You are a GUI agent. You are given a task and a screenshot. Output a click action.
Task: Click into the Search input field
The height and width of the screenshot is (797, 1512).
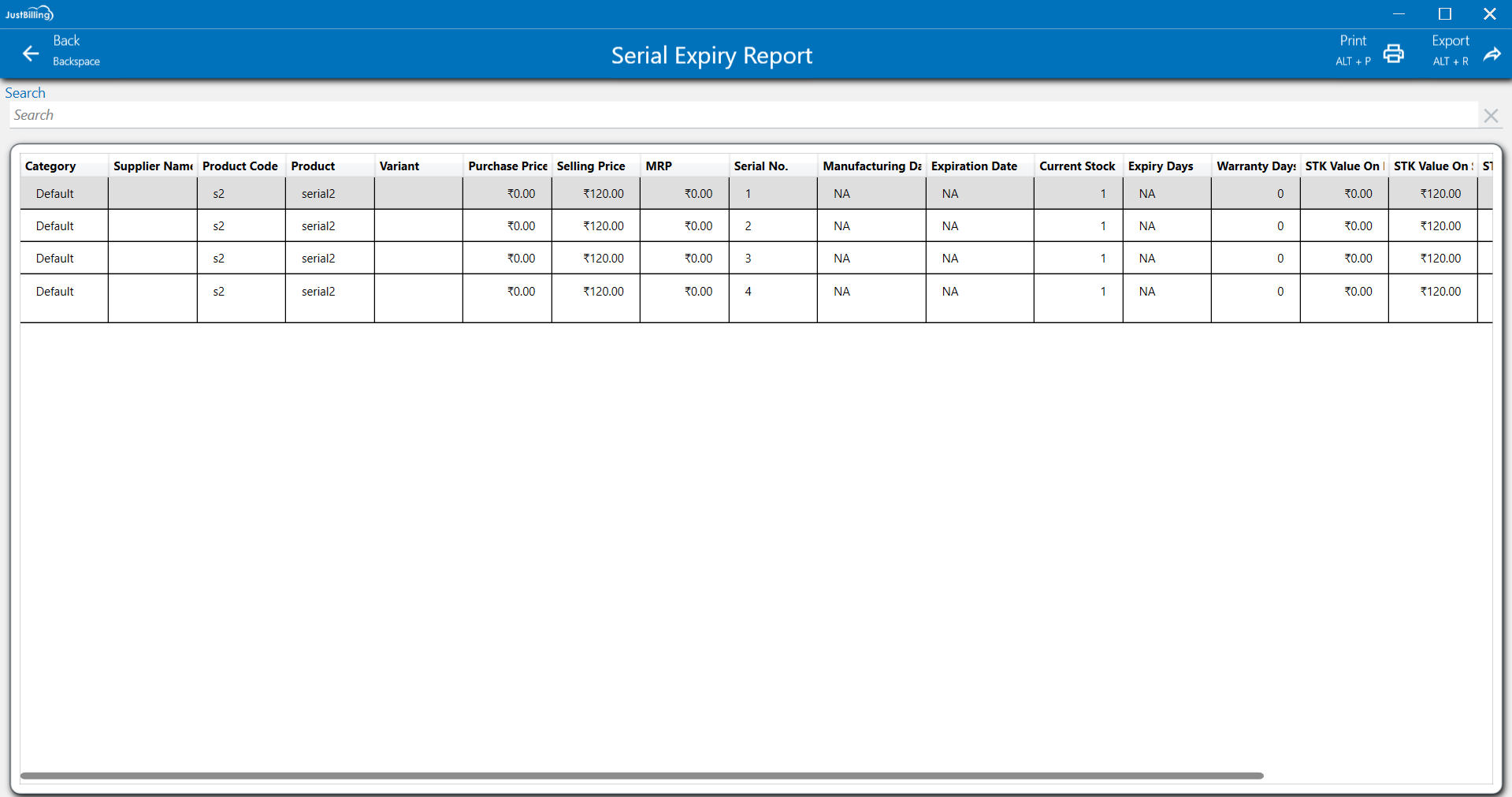[741, 115]
